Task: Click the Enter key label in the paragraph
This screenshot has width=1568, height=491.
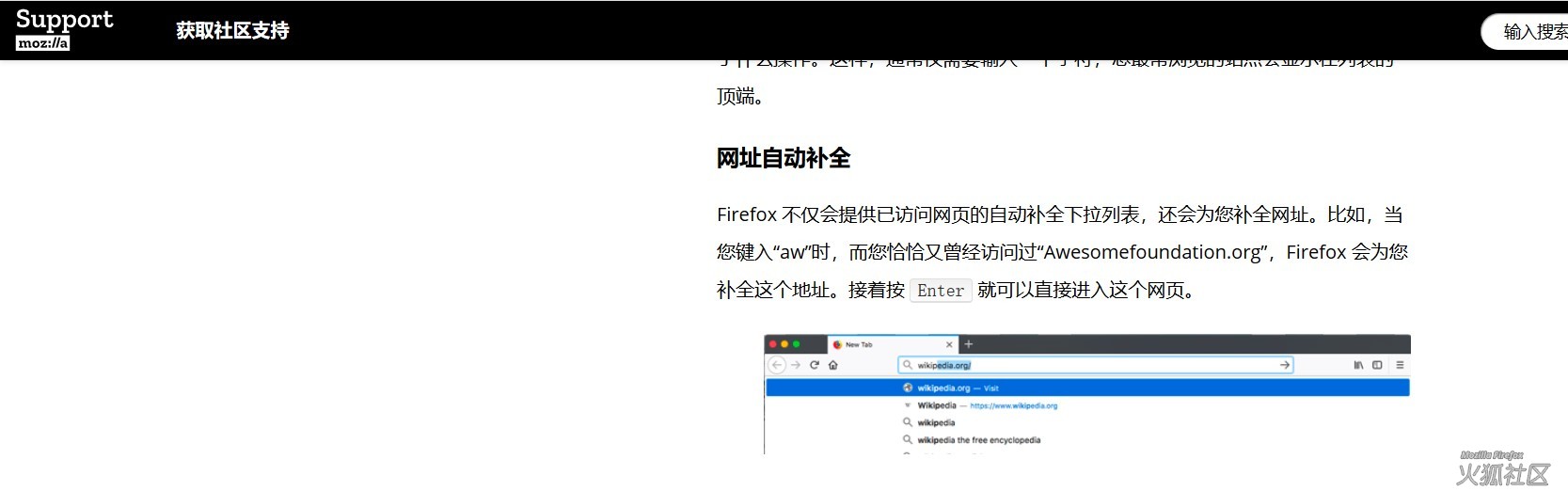Action: click(941, 291)
